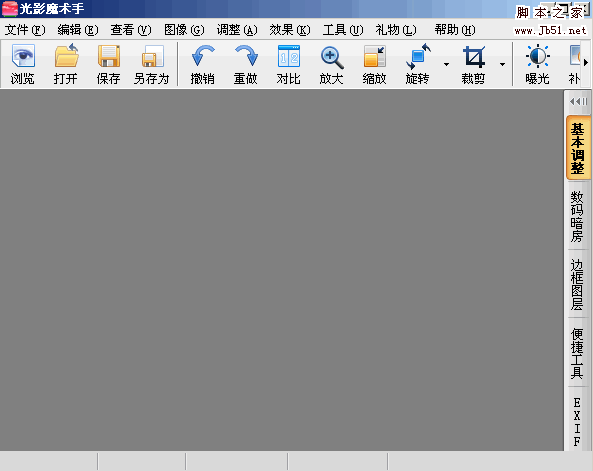The width and height of the screenshot is (593, 471).
Task: Open the 查看(V) menu
Action: tap(131, 30)
